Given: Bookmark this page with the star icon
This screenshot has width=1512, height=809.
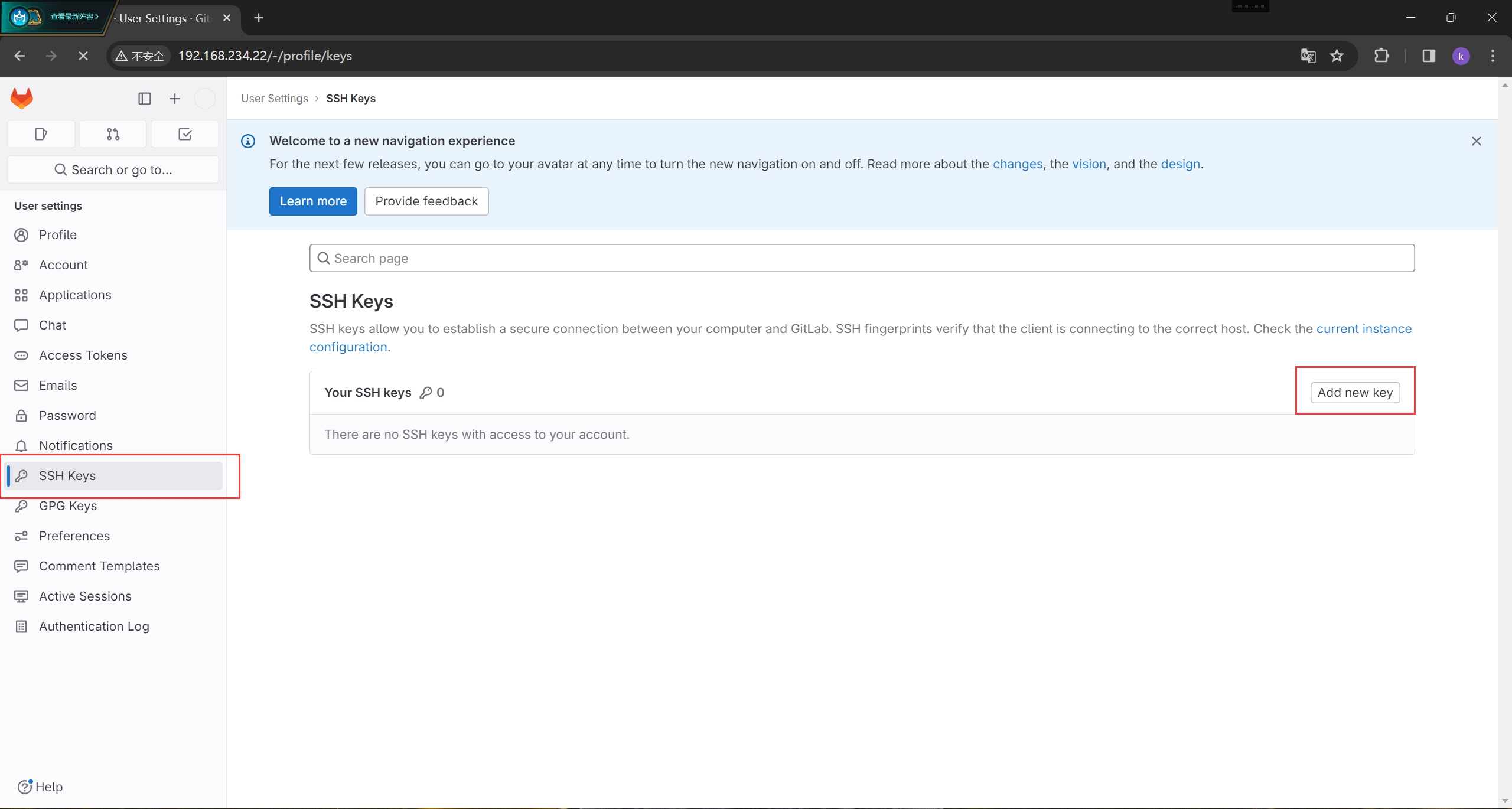Looking at the screenshot, I should point(1337,56).
